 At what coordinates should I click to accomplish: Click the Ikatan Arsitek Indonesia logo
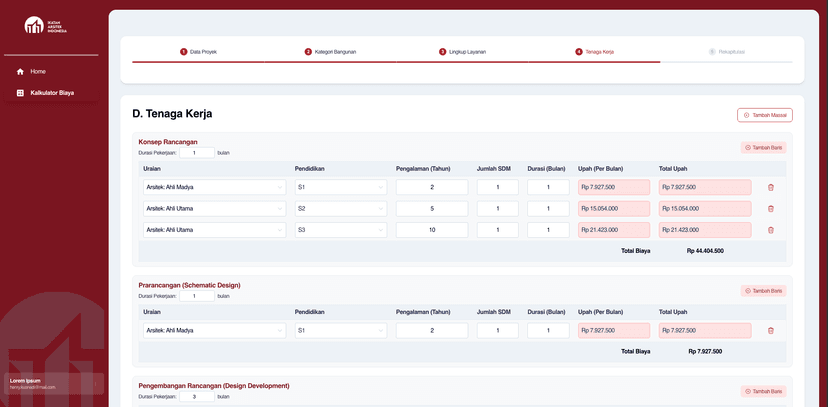46,25
